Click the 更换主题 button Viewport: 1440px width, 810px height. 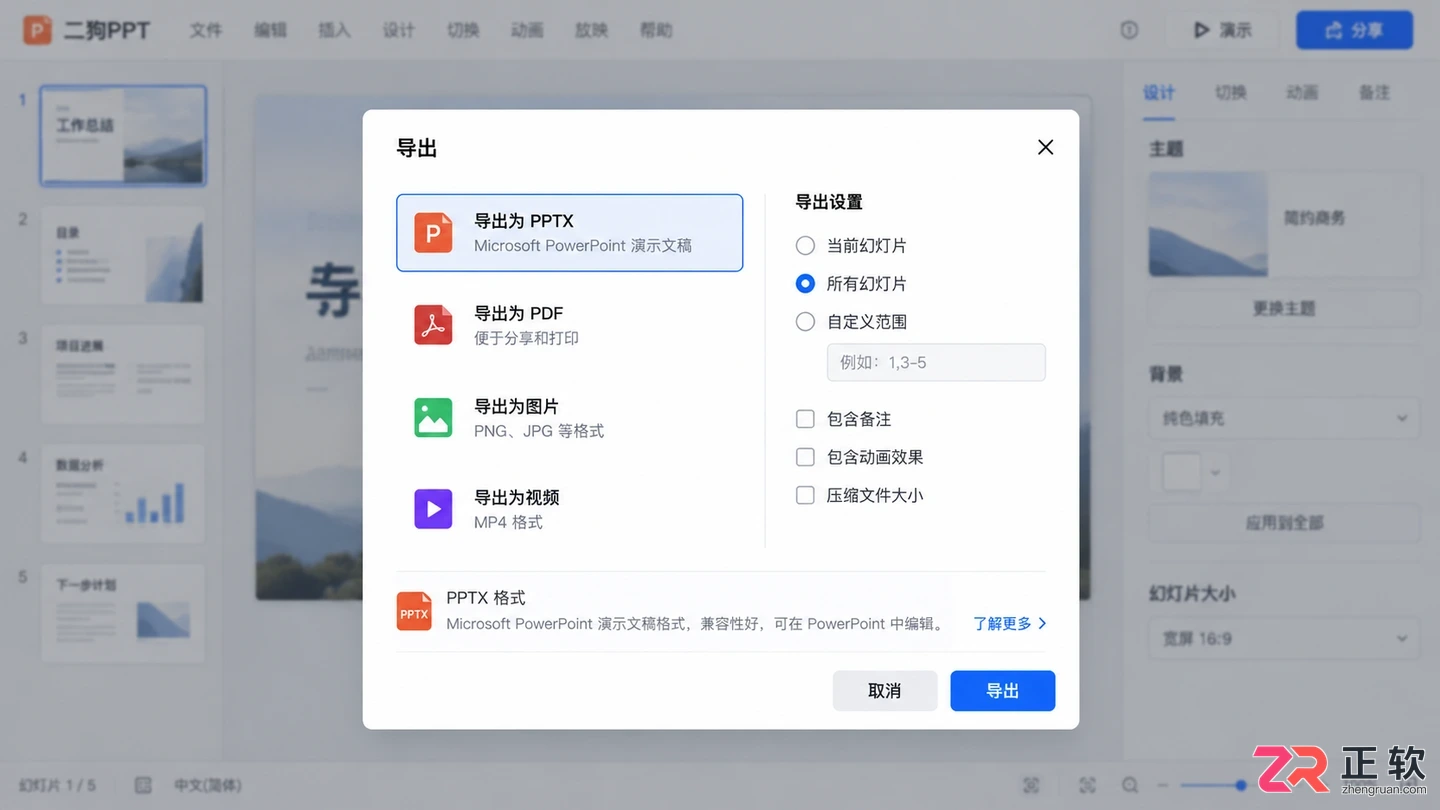pos(1284,308)
